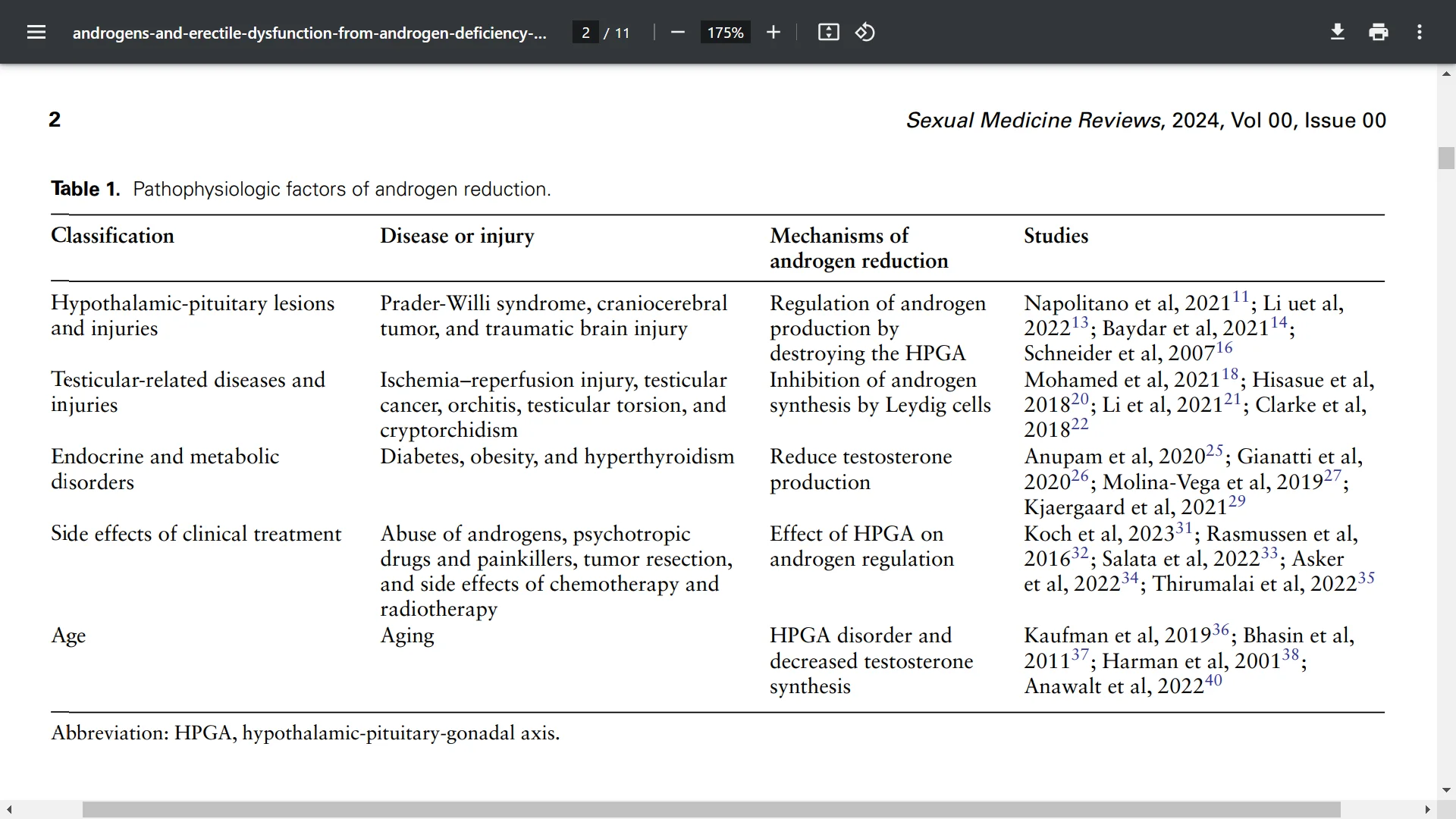Image resolution: width=1456 pixels, height=819 pixels.
Task: Click the '/ 11' total page count
Action: pos(617,33)
